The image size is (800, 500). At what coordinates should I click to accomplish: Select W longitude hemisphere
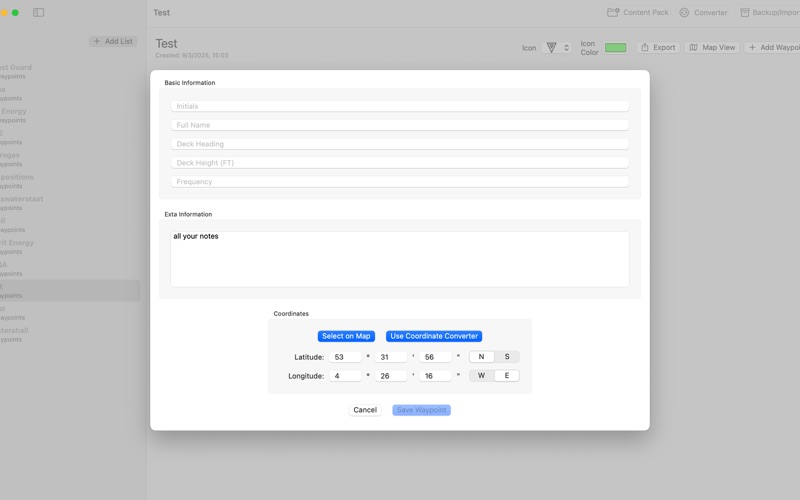tap(482, 376)
